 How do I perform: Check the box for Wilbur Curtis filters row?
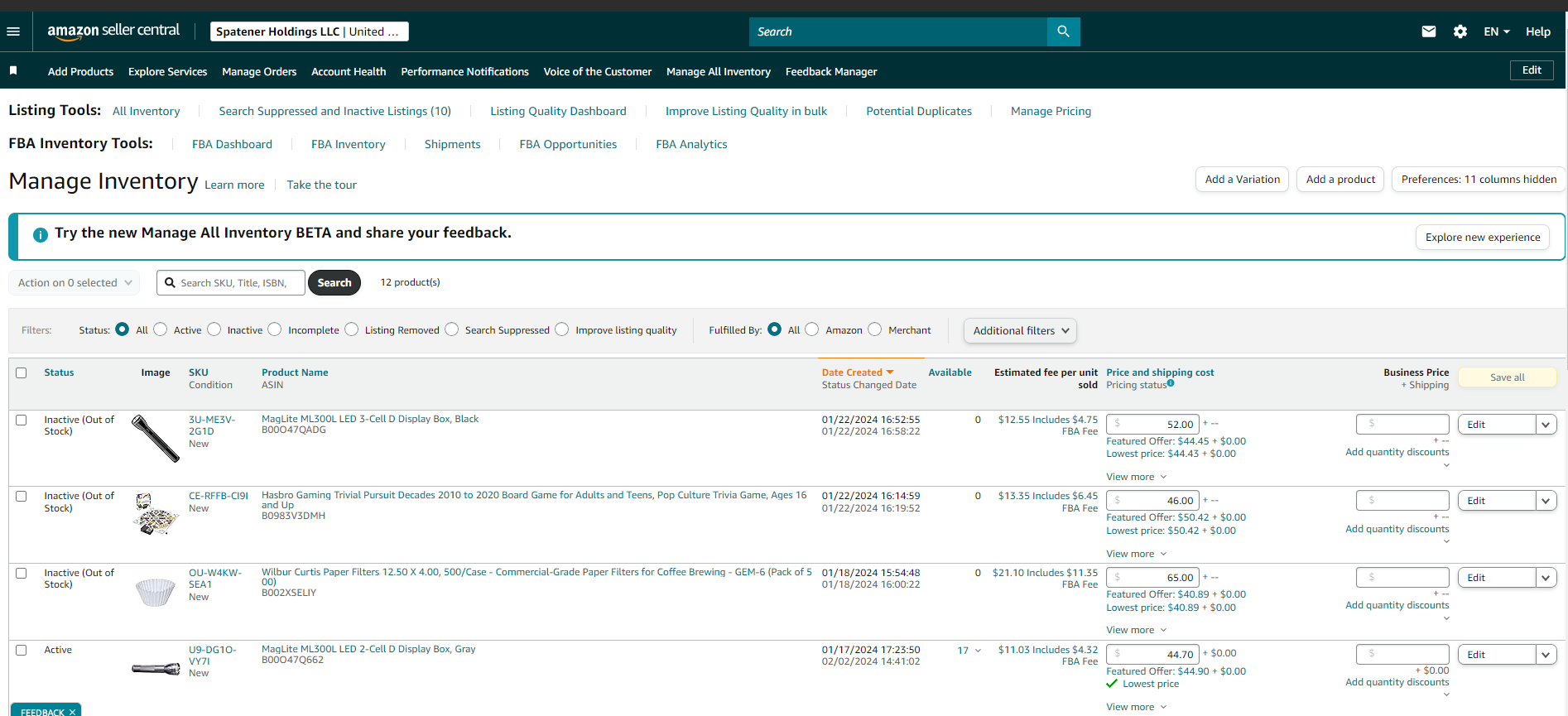tap(22, 573)
